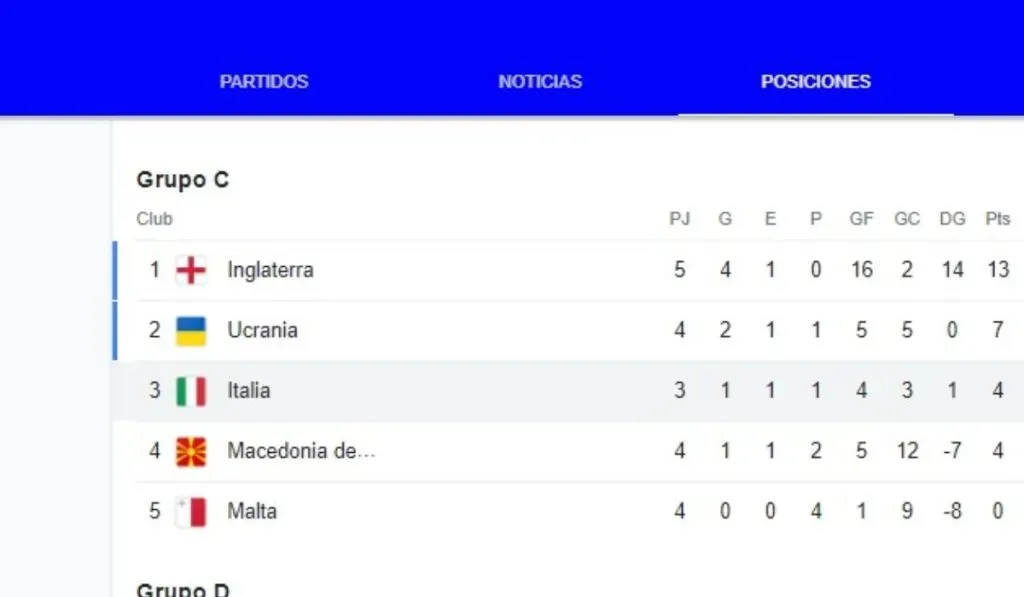Click England's 13 points value
This screenshot has height=597, width=1024.
pyautogui.click(x=998, y=270)
